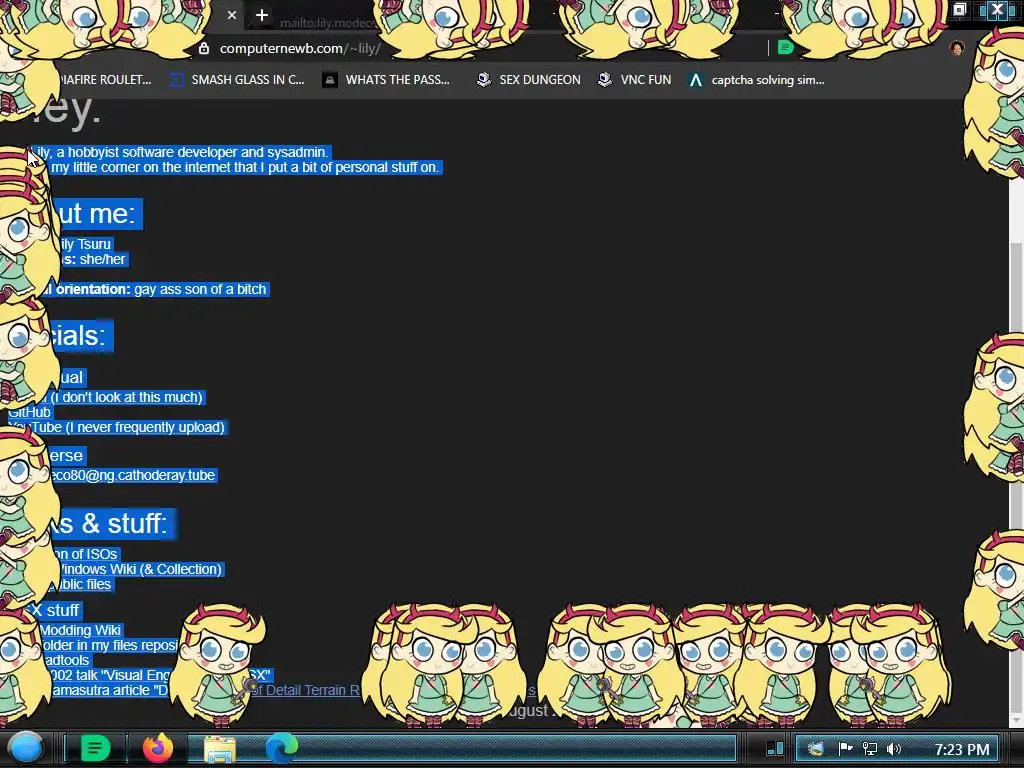Click the '002 talk "Visual Eng' line

(x=110, y=675)
